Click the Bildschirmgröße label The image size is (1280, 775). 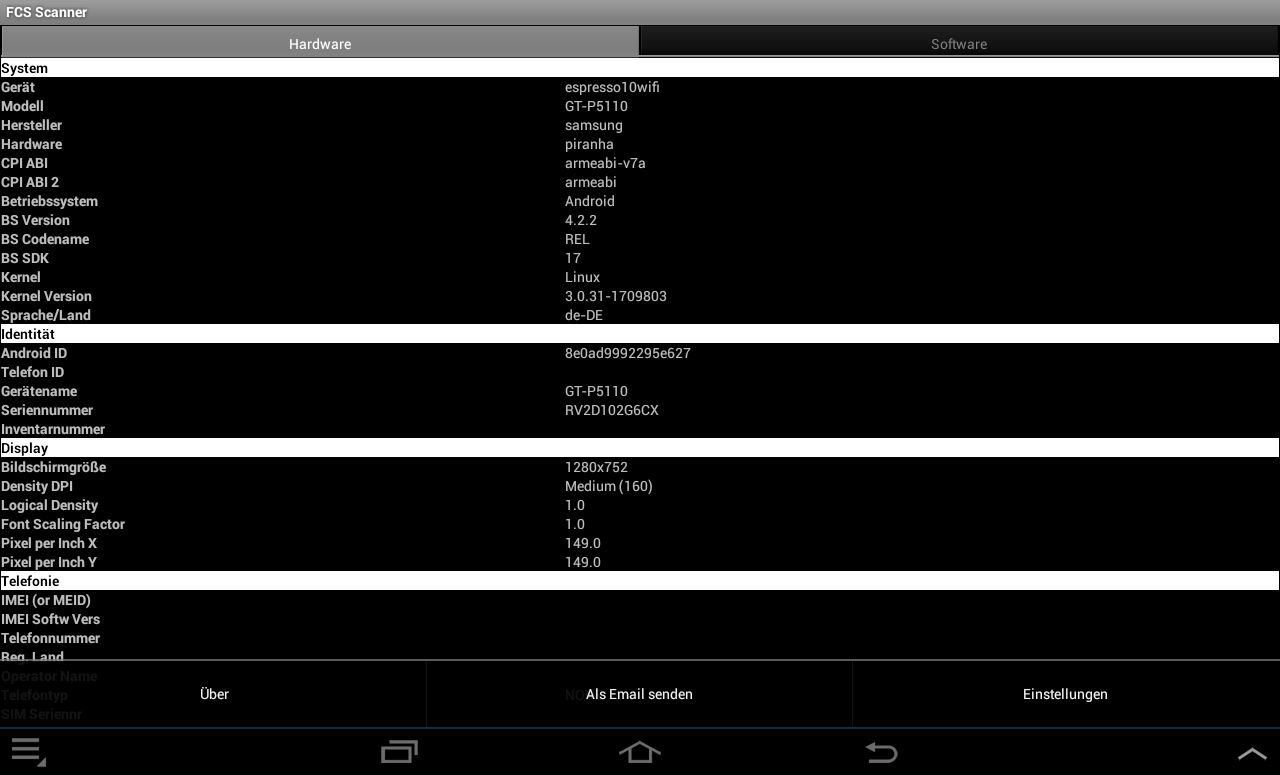click(53, 467)
